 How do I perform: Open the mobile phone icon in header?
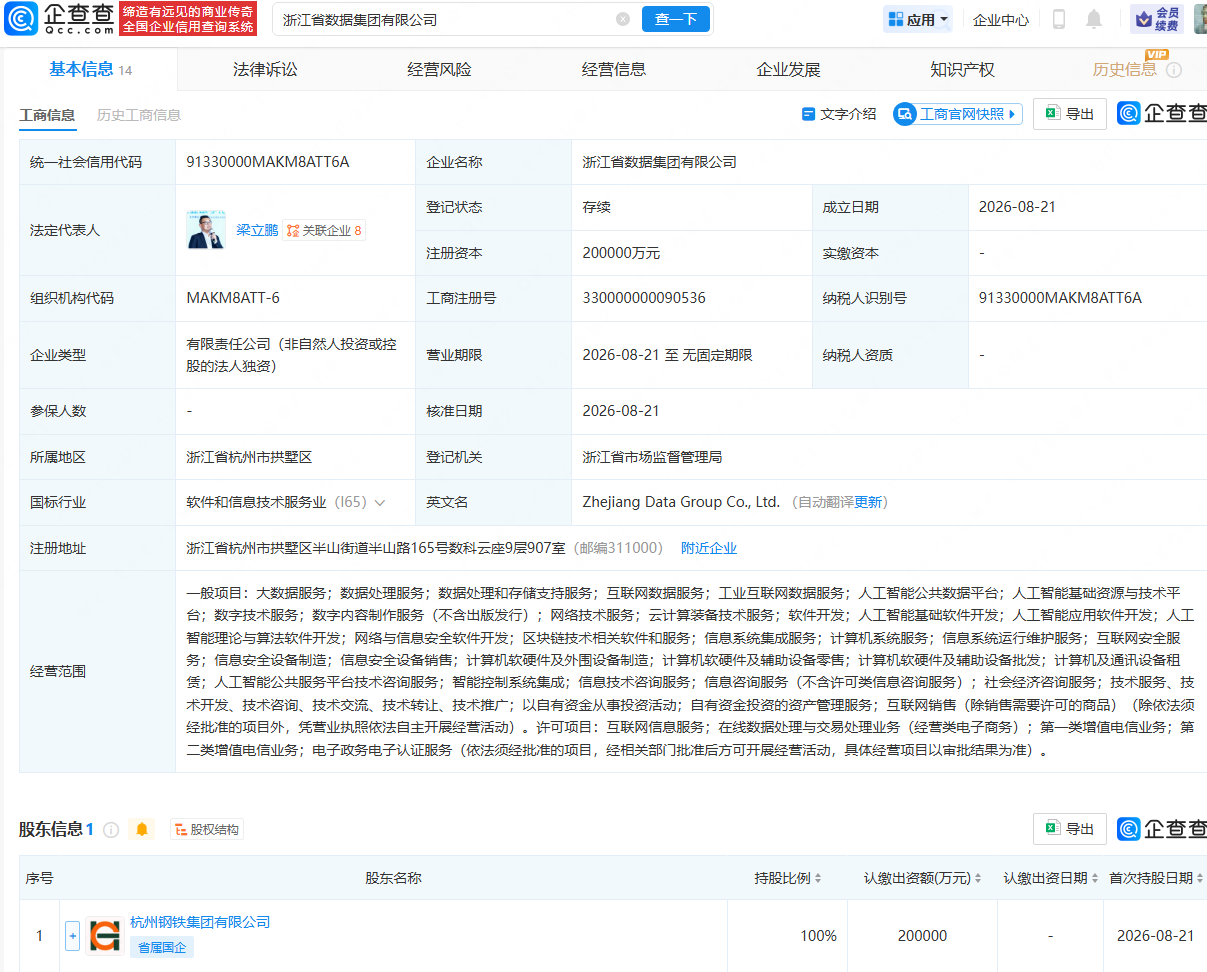1059,19
